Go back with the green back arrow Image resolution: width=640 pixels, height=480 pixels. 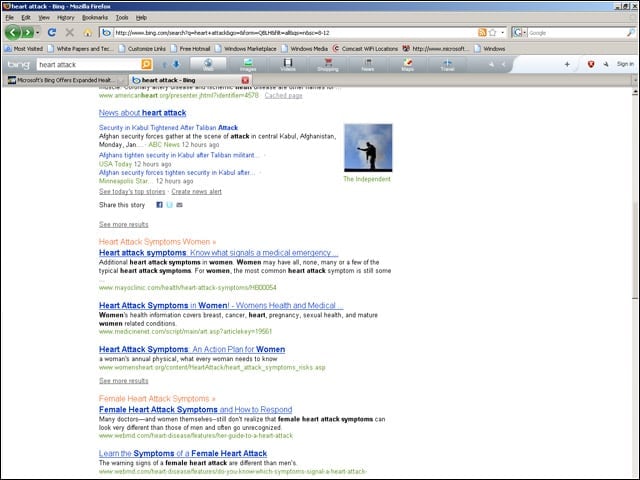[13, 32]
